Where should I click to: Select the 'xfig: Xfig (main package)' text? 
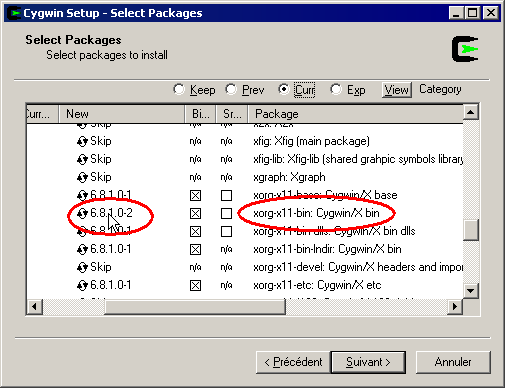click(311, 141)
